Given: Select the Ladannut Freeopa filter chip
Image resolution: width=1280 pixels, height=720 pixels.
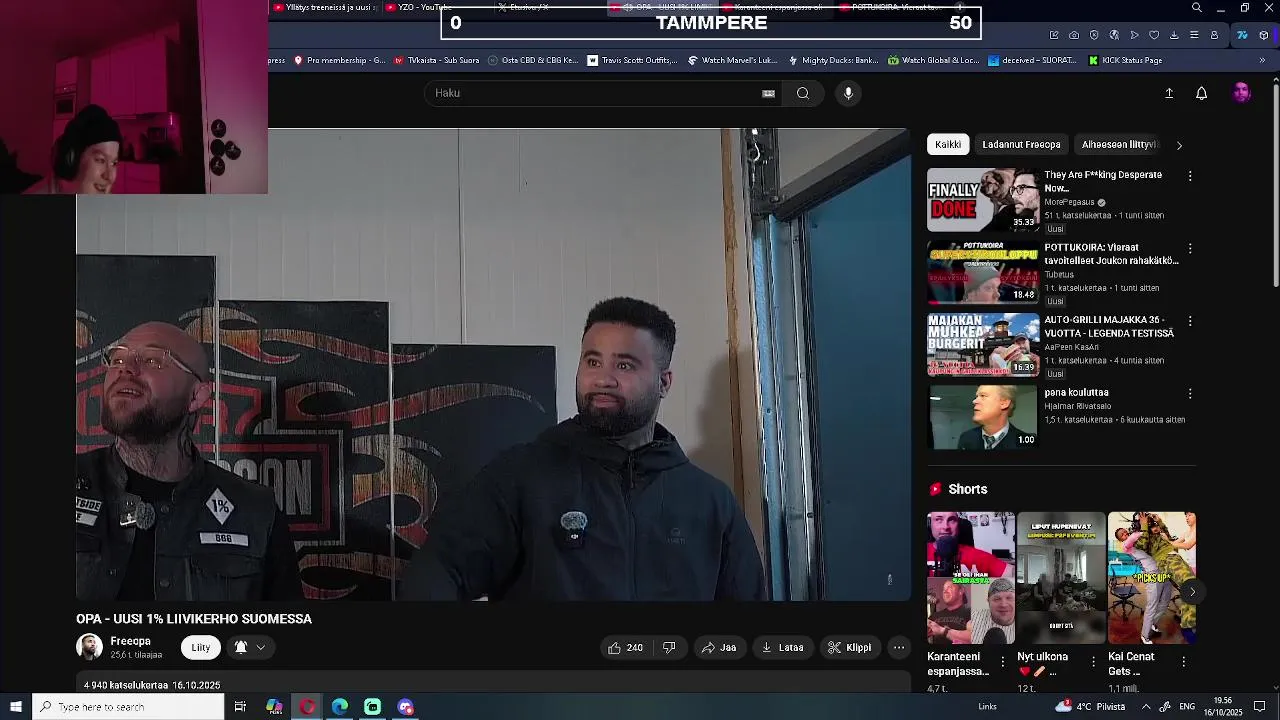Looking at the screenshot, I should [x=1021, y=145].
